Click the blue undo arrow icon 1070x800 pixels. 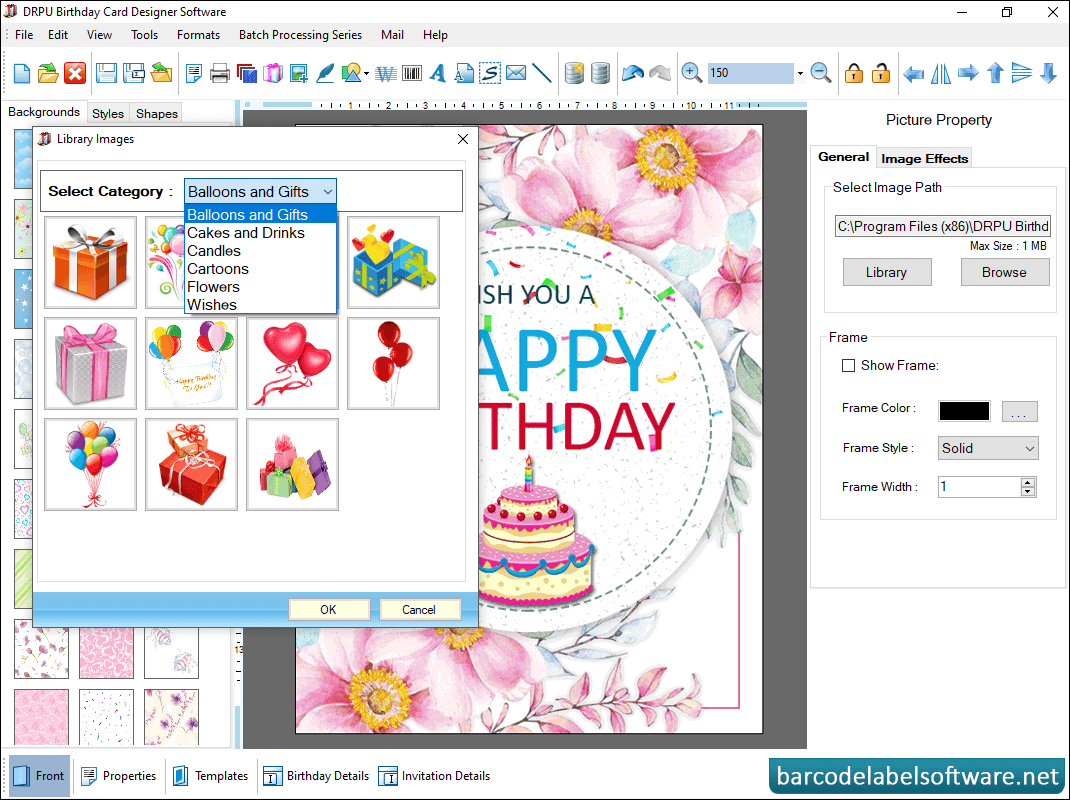633,73
